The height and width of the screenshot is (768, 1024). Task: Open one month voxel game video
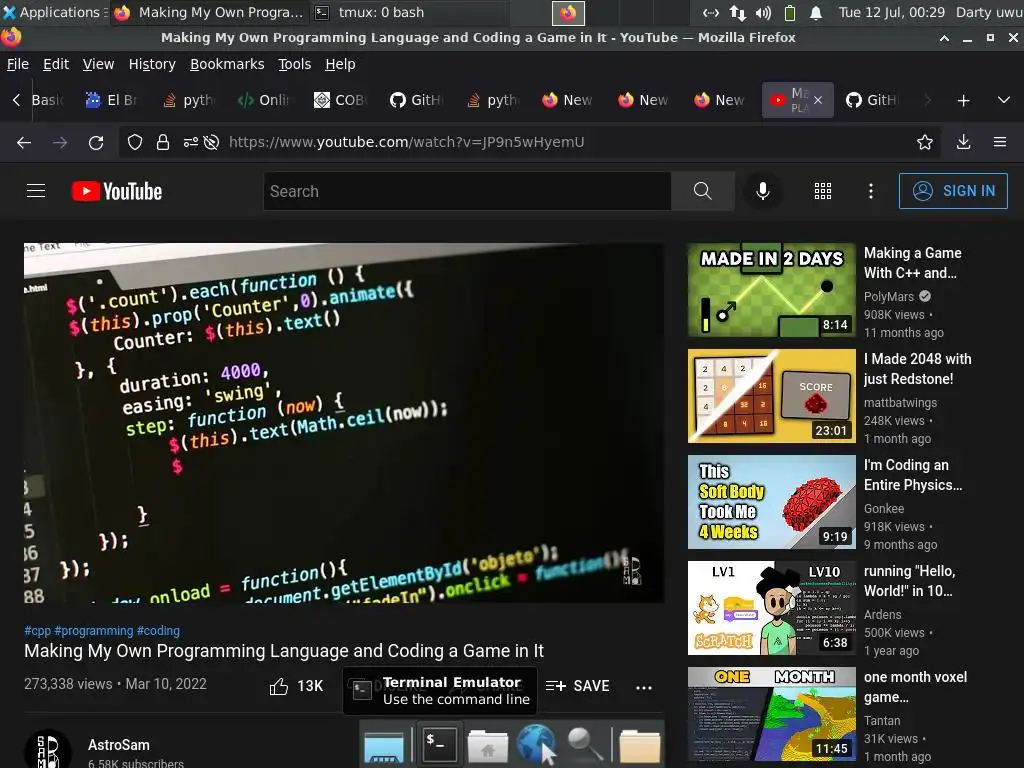pos(771,714)
